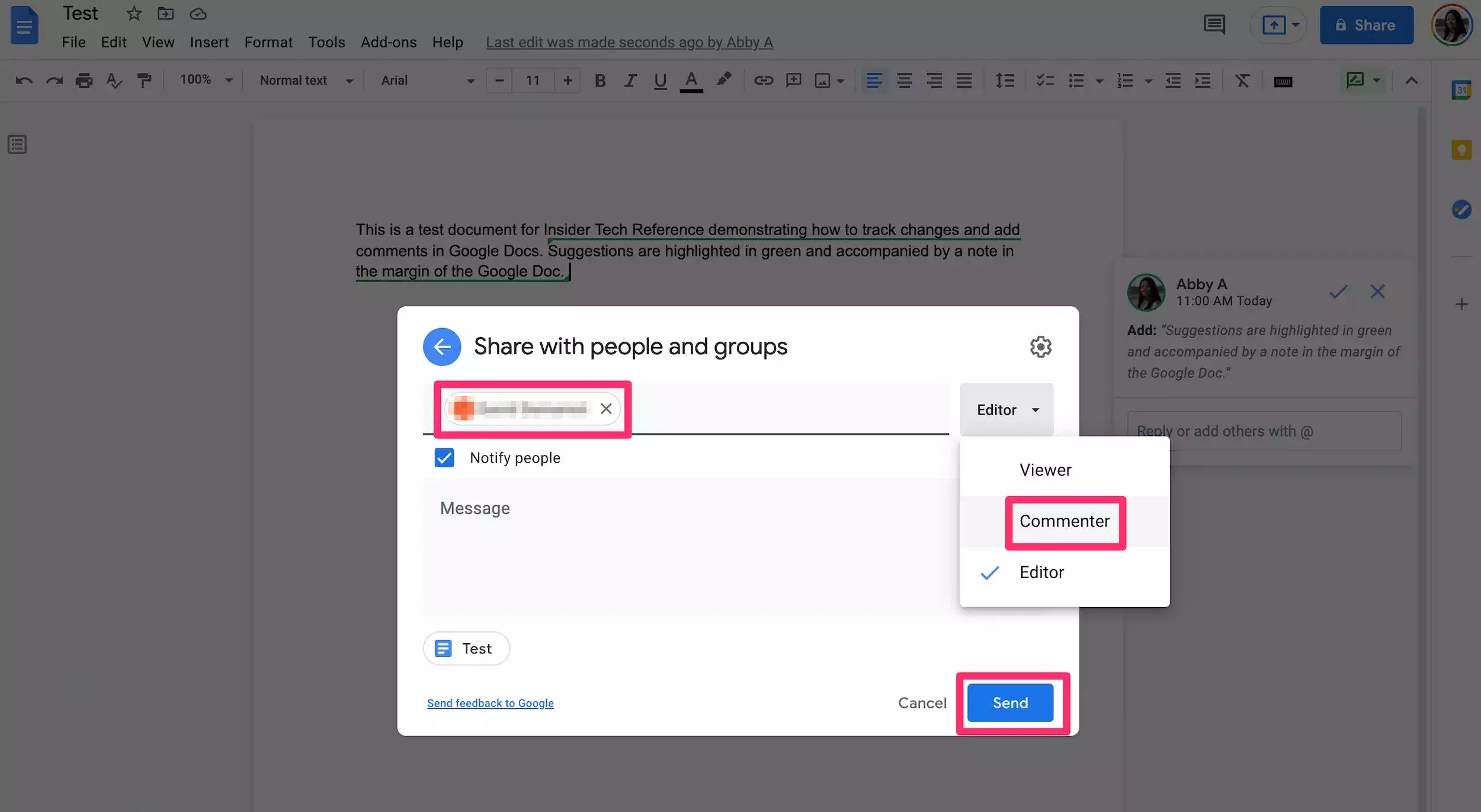This screenshot has height=812, width=1481.
Task: Expand numbered list style dropdown
Action: (1148, 81)
